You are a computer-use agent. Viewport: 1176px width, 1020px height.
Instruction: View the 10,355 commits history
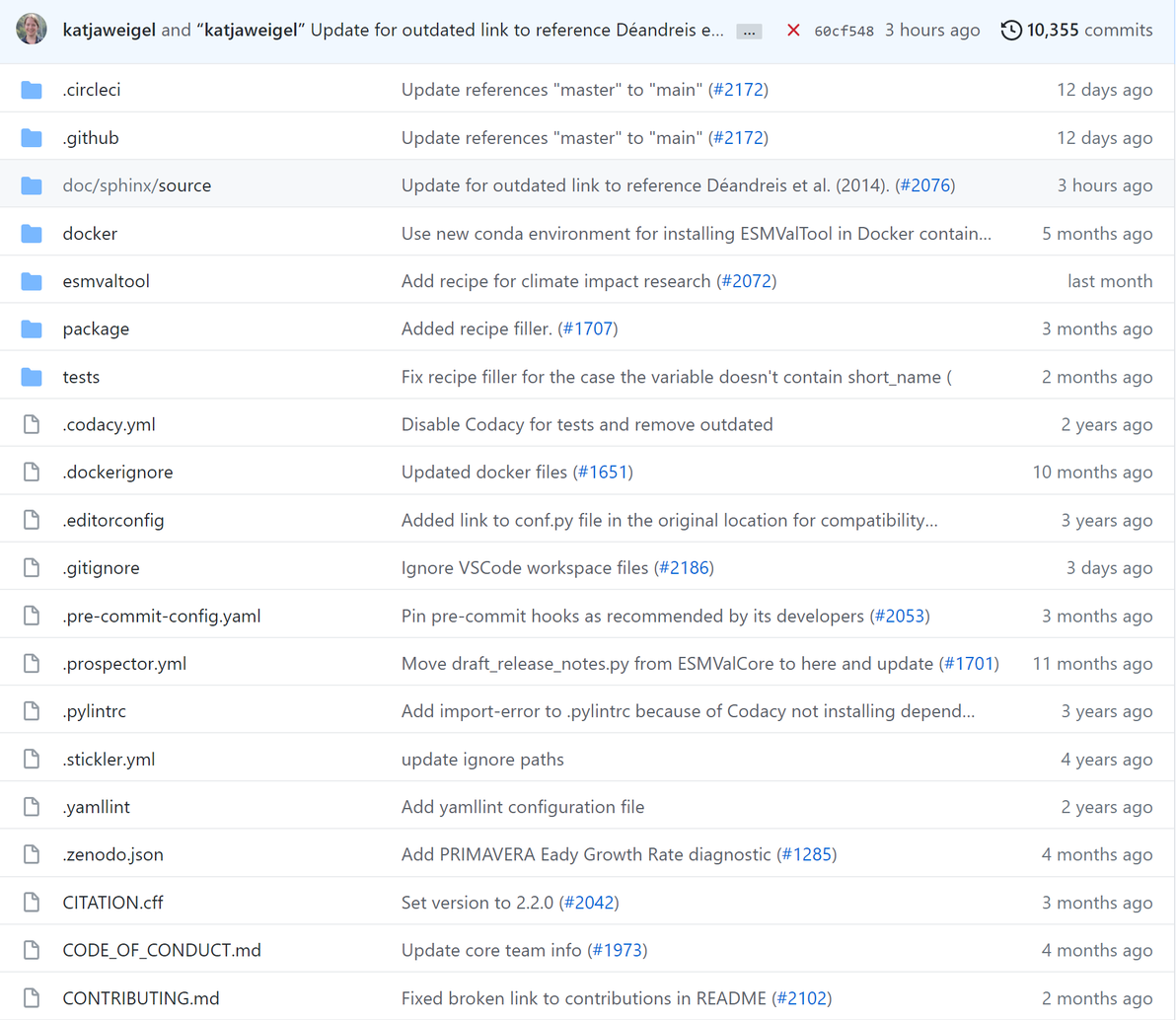(x=1089, y=31)
